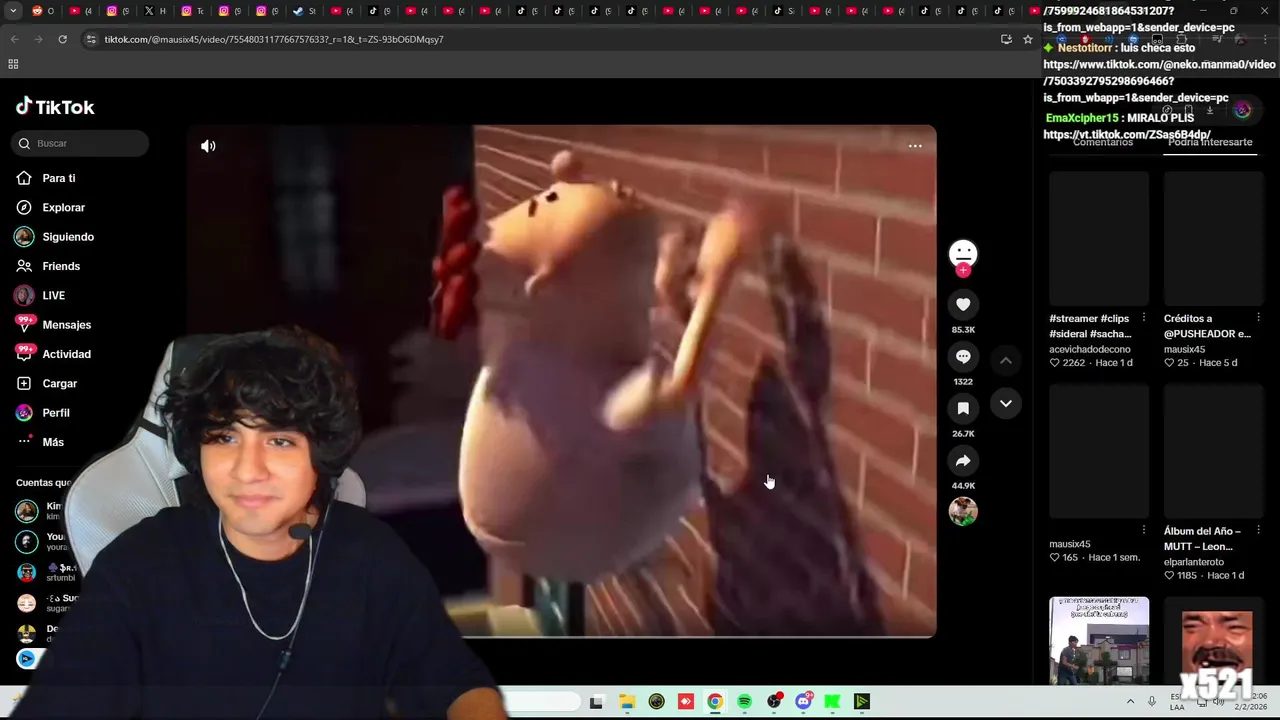The height and width of the screenshot is (720, 1280).
Task: Switch to the Podría interesarte tab
Action: point(1210,143)
